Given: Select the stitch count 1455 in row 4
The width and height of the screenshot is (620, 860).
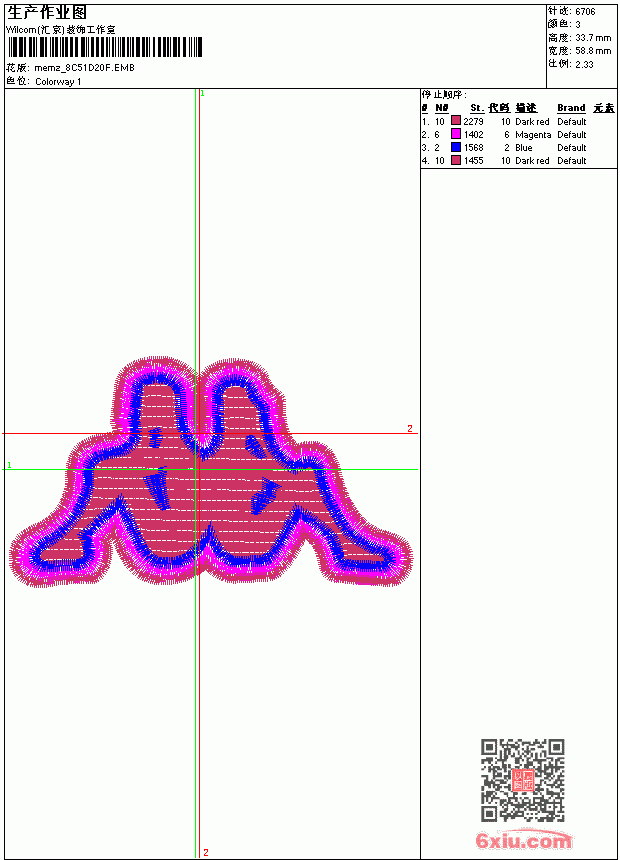Looking at the screenshot, I should [474, 161].
